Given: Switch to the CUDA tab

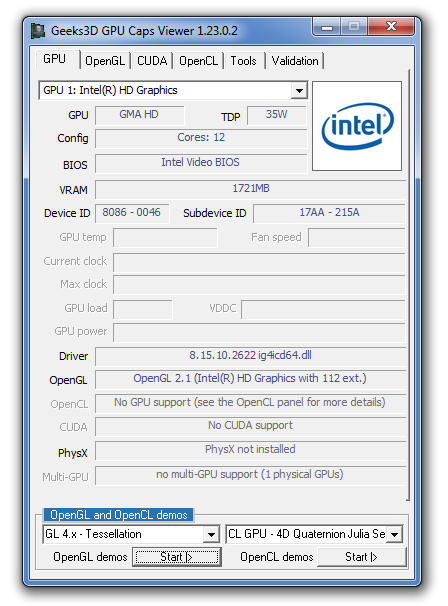Looking at the screenshot, I should [x=152, y=61].
